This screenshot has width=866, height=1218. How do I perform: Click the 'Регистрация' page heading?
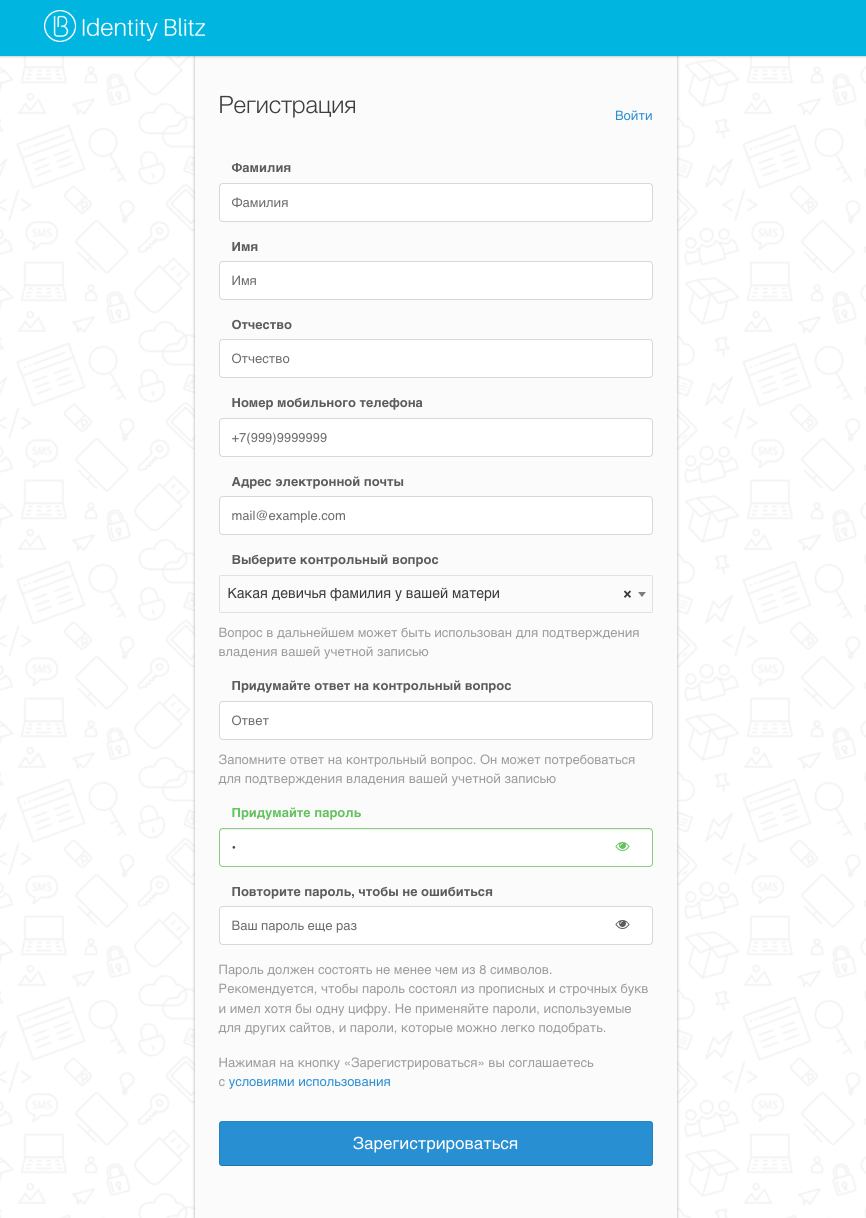click(x=287, y=105)
